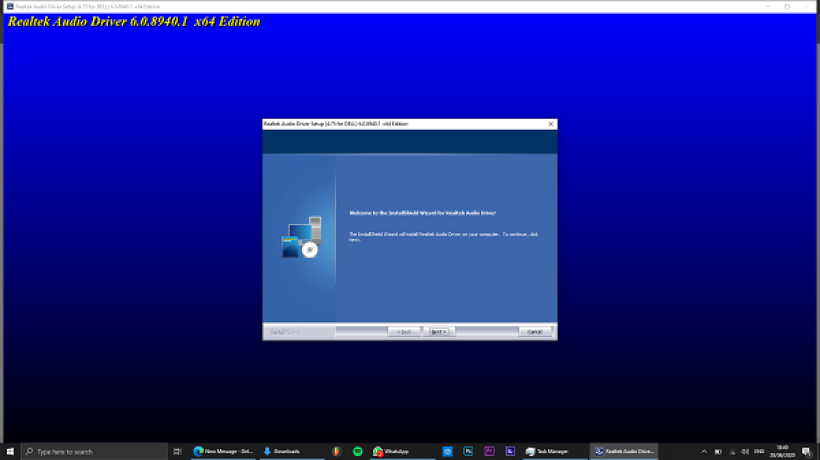
Task: Click the Next button in setup wizard
Action: (439, 332)
